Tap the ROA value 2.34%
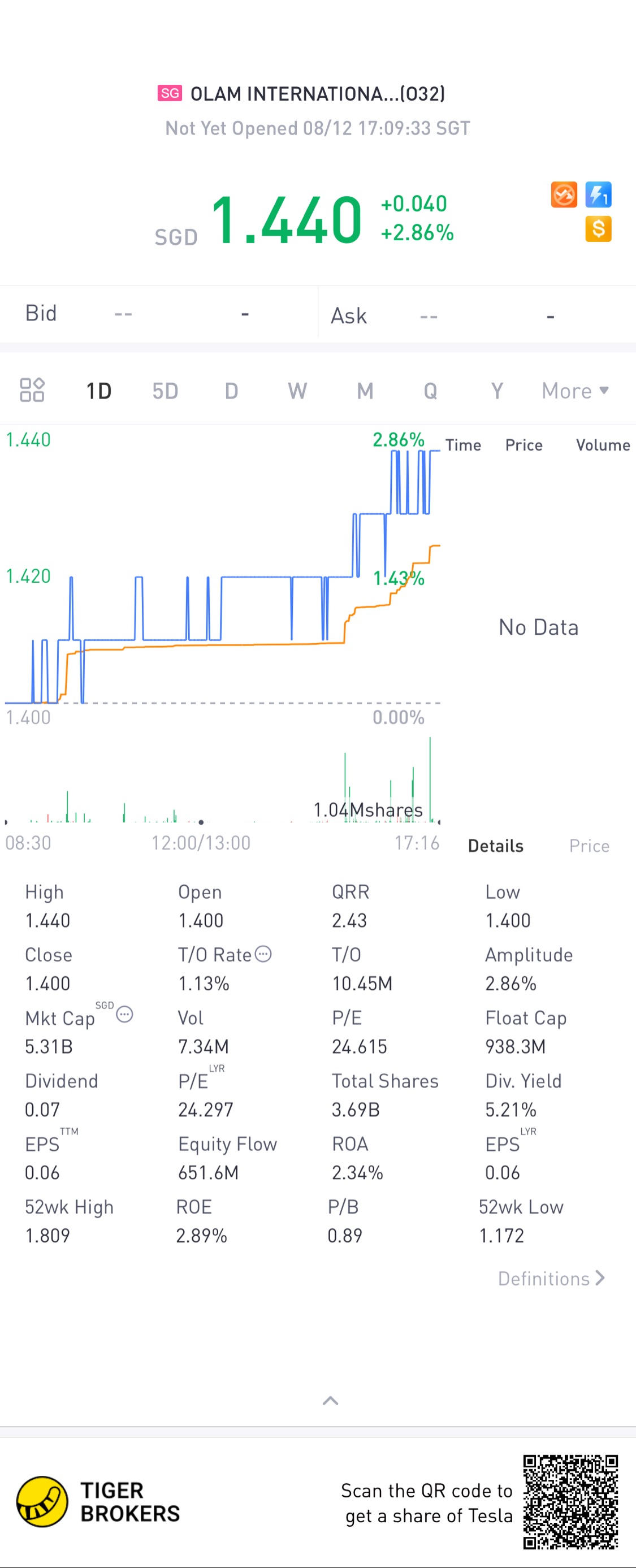 coord(357,1172)
